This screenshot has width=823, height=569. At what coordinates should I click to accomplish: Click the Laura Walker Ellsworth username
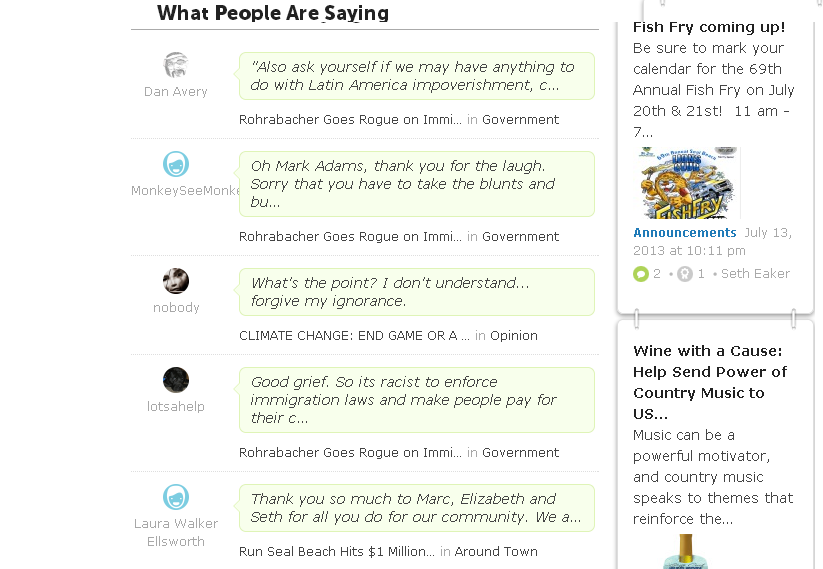pyautogui.click(x=176, y=532)
